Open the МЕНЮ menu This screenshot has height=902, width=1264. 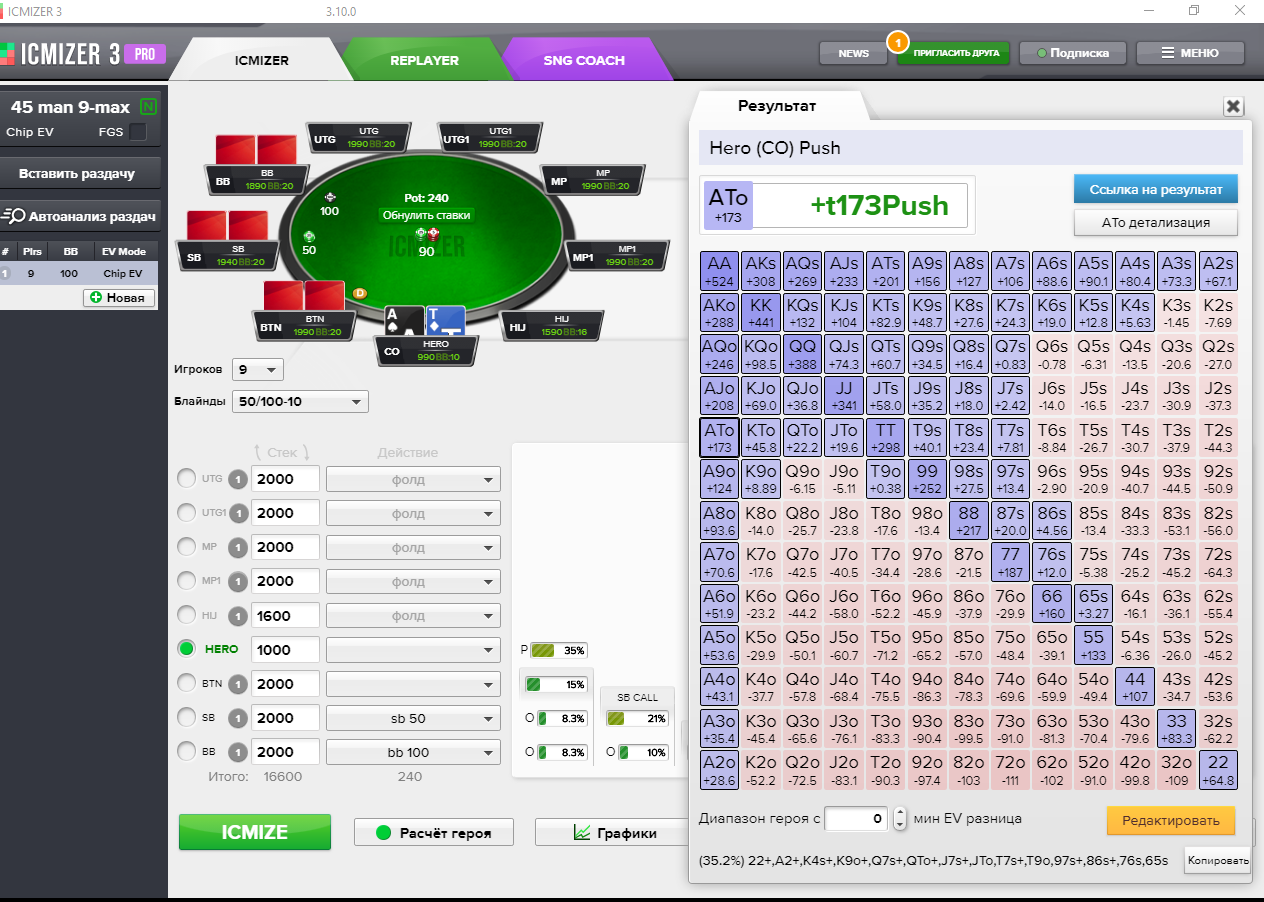1191,53
